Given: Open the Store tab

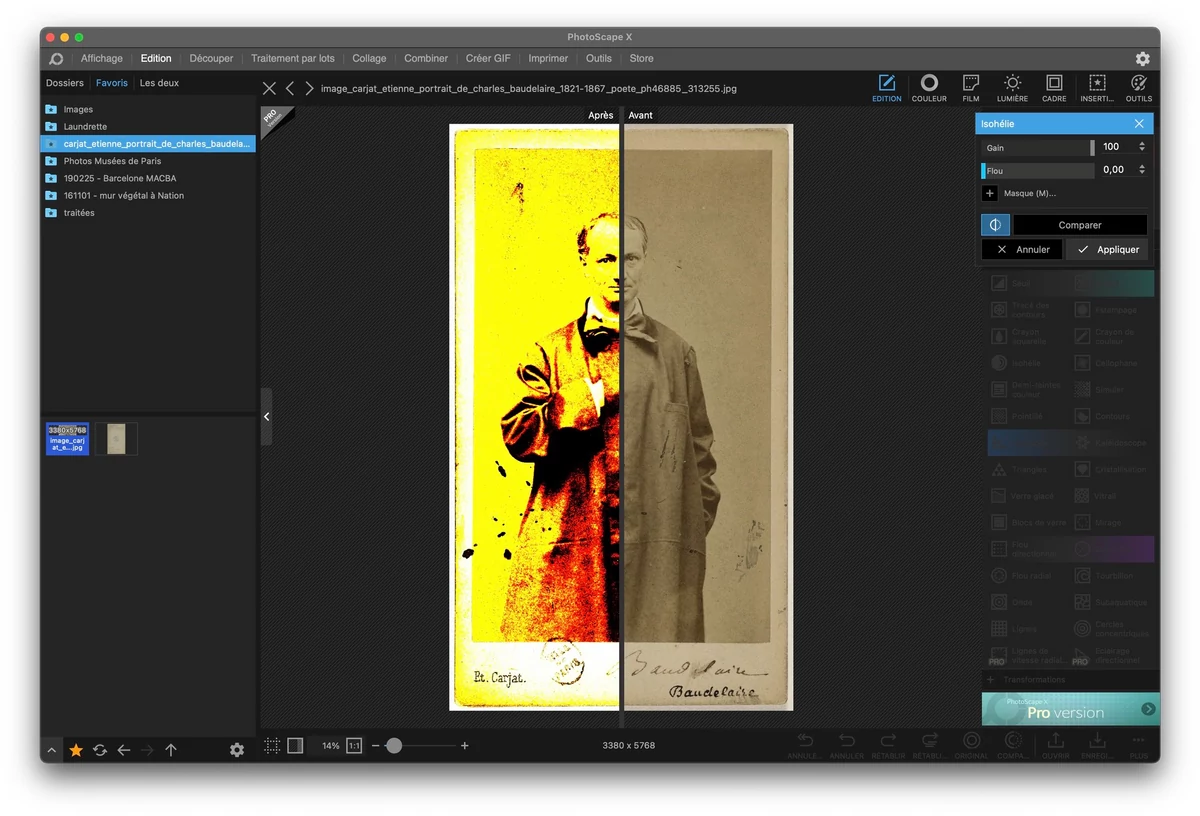Looking at the screenshot, I should [x=641, y=59].
